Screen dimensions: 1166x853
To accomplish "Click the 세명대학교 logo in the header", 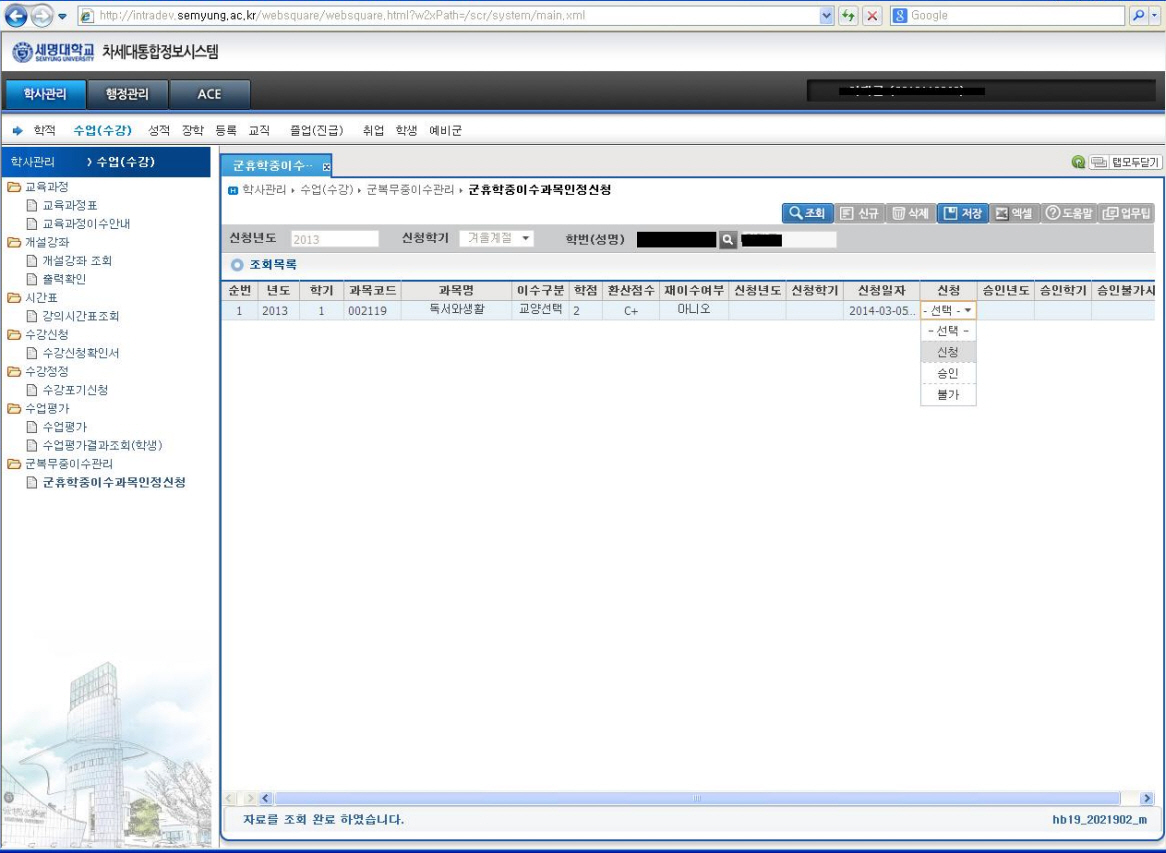I will pyautogui.click(x=53, y=52).
